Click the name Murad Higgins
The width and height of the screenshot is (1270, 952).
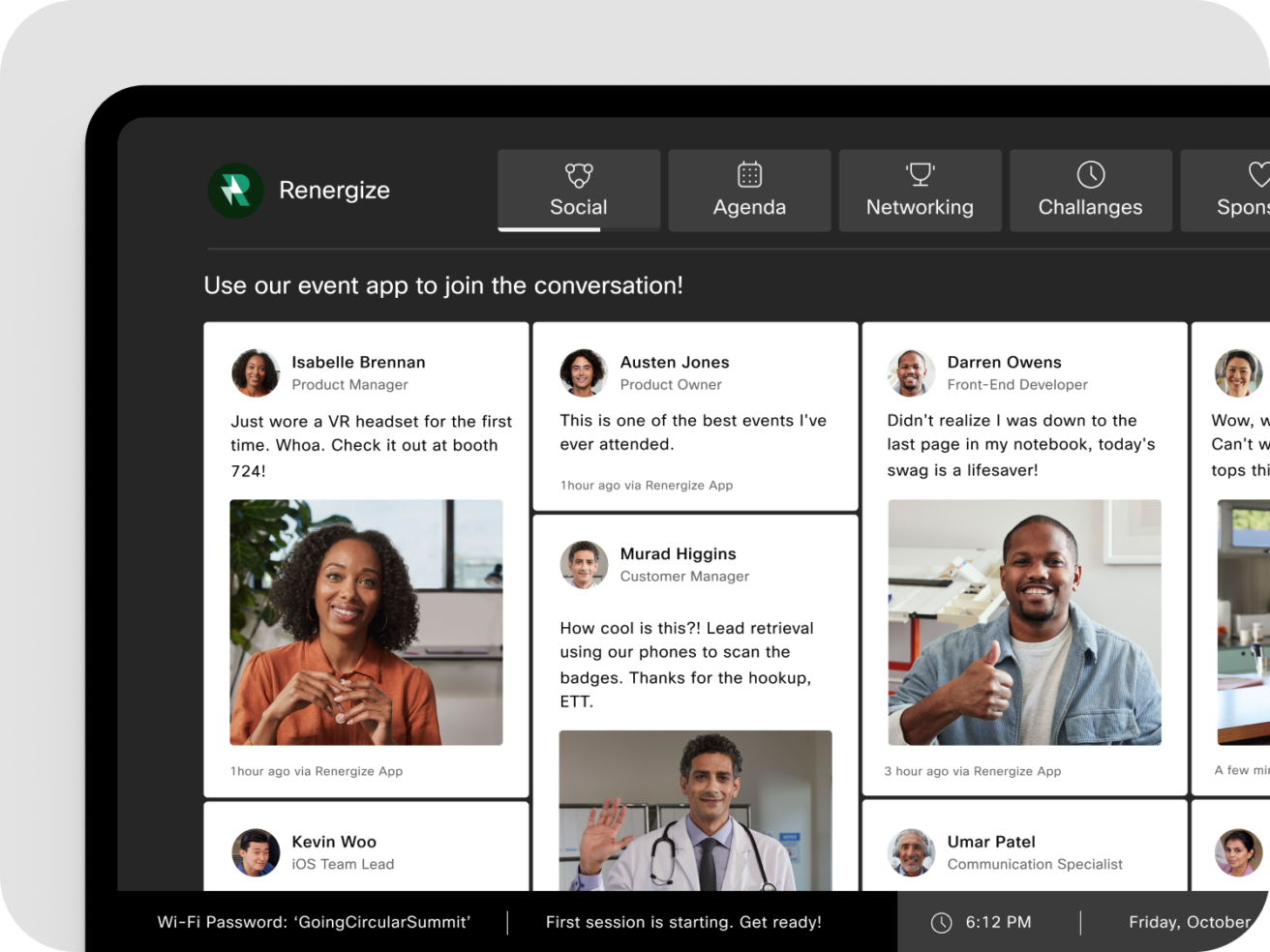pos(678,553)
